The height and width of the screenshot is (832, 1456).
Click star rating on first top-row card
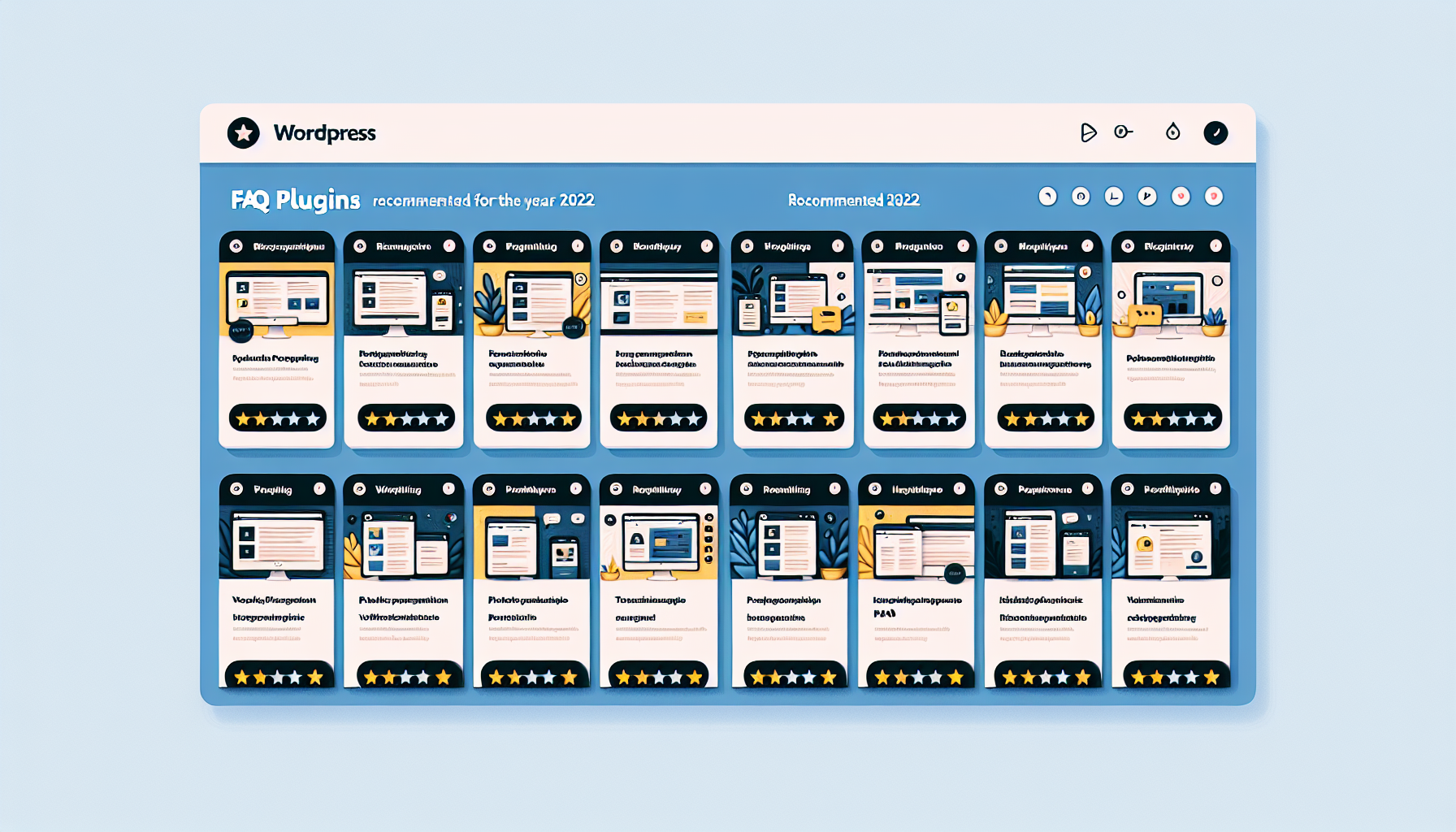pyautogui.click(x=278, y=418)
